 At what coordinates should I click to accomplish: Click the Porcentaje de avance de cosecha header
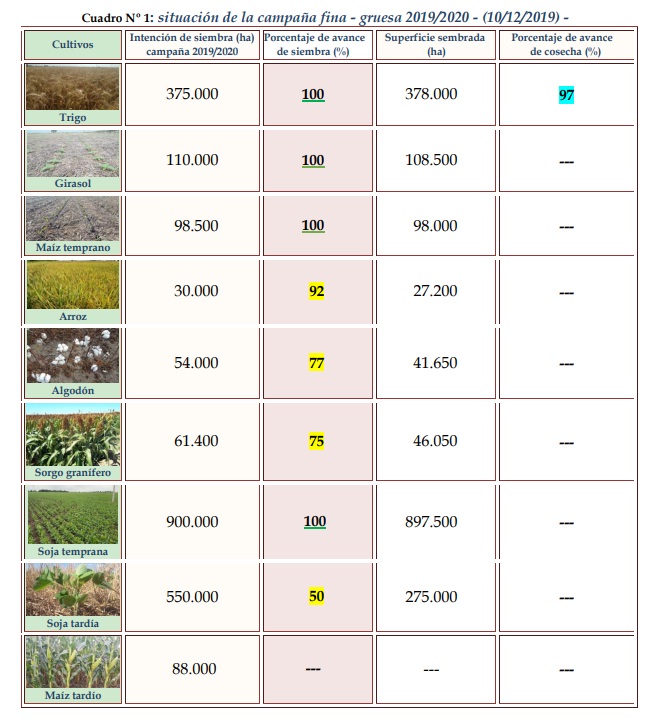tap(566, 44)
